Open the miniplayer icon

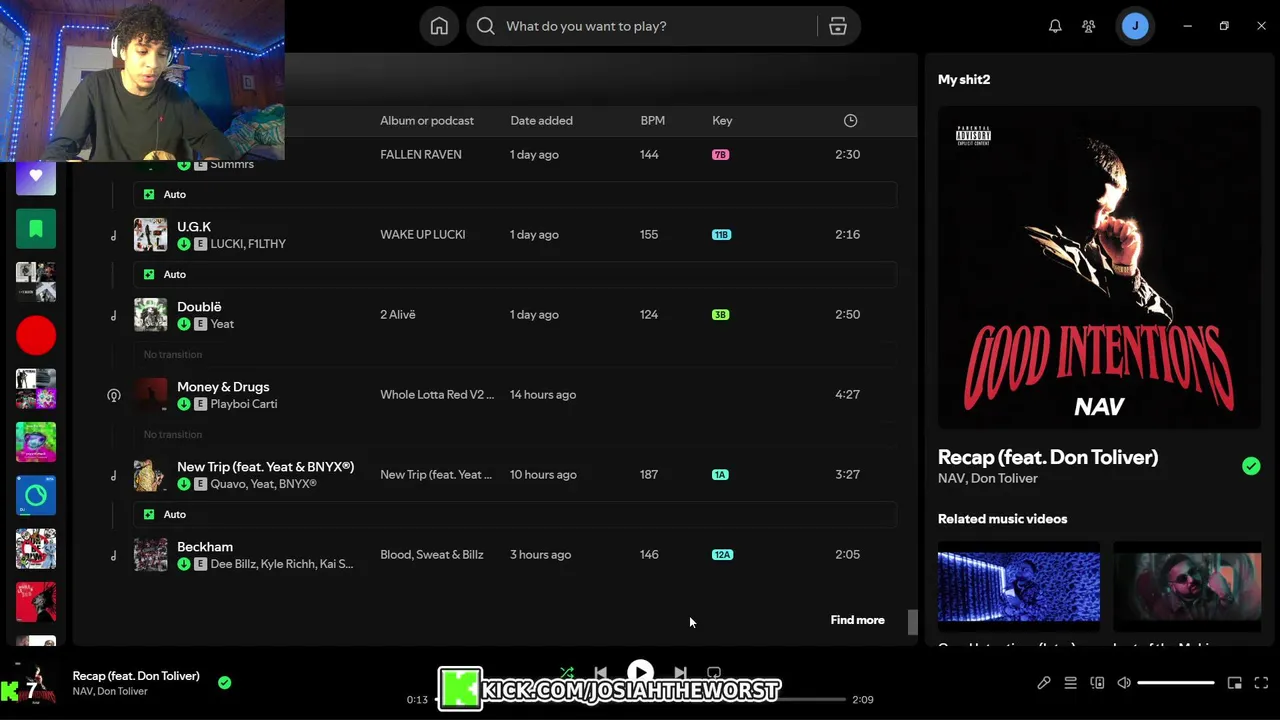1235,683
